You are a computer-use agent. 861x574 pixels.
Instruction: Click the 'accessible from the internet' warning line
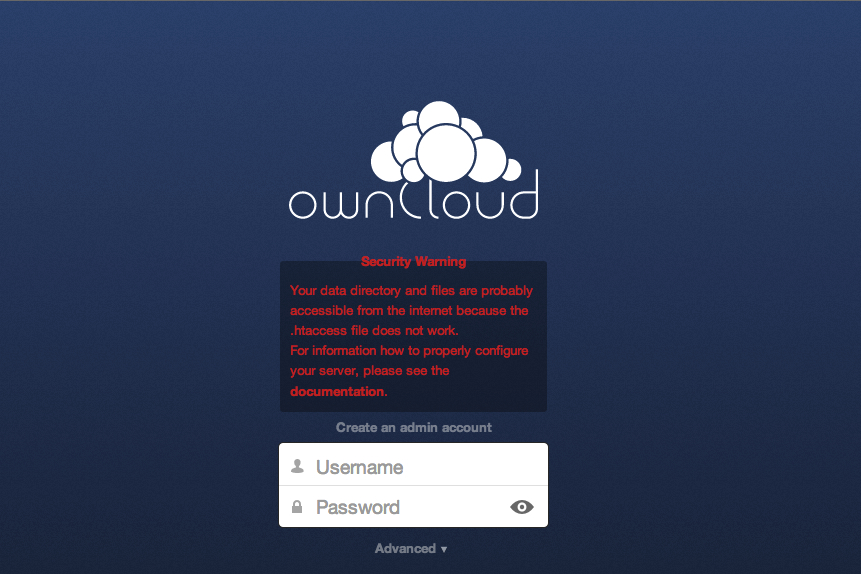click(x=408, y=311)
